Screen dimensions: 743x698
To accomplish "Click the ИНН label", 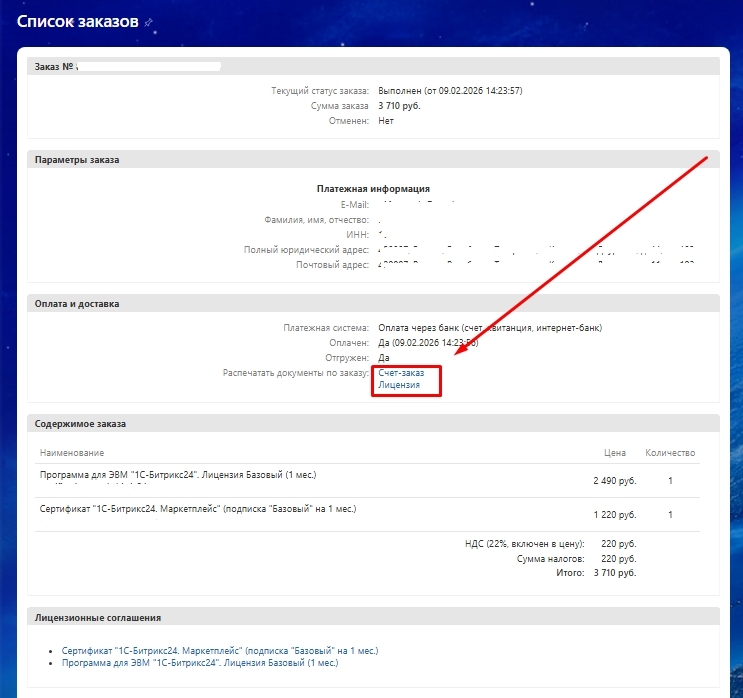I will (x=357, y=235).
